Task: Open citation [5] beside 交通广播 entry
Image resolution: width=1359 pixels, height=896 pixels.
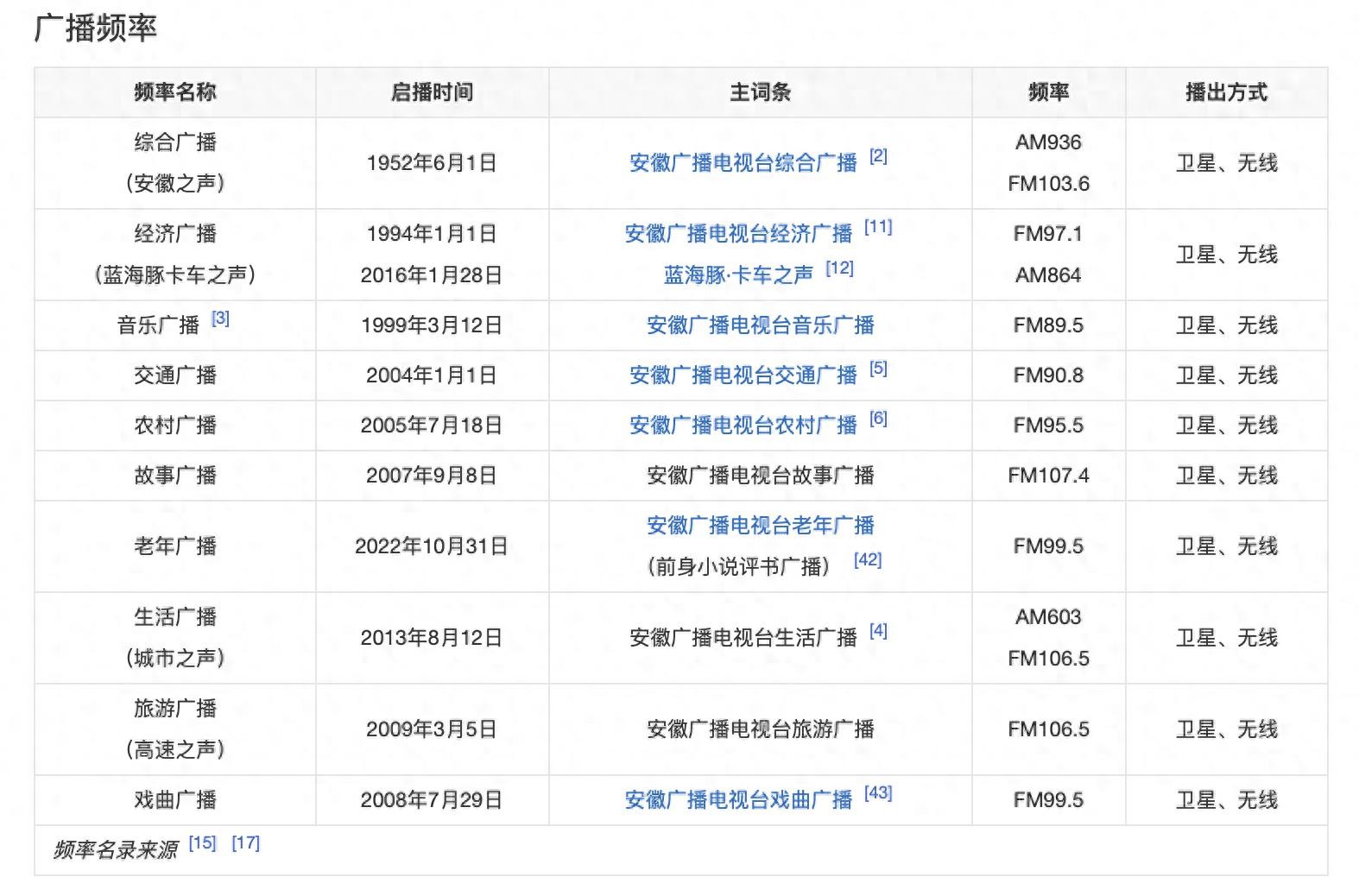Action: point(878,369)
